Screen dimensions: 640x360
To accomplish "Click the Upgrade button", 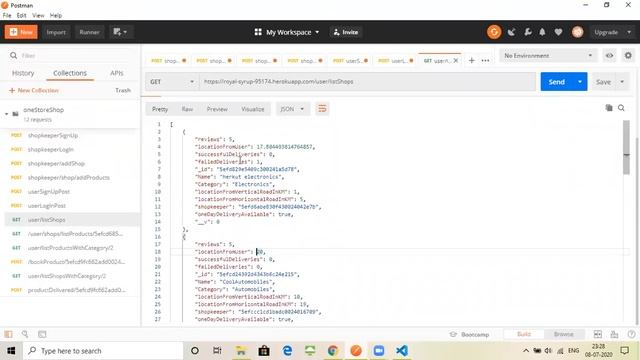I will (606, 32).
